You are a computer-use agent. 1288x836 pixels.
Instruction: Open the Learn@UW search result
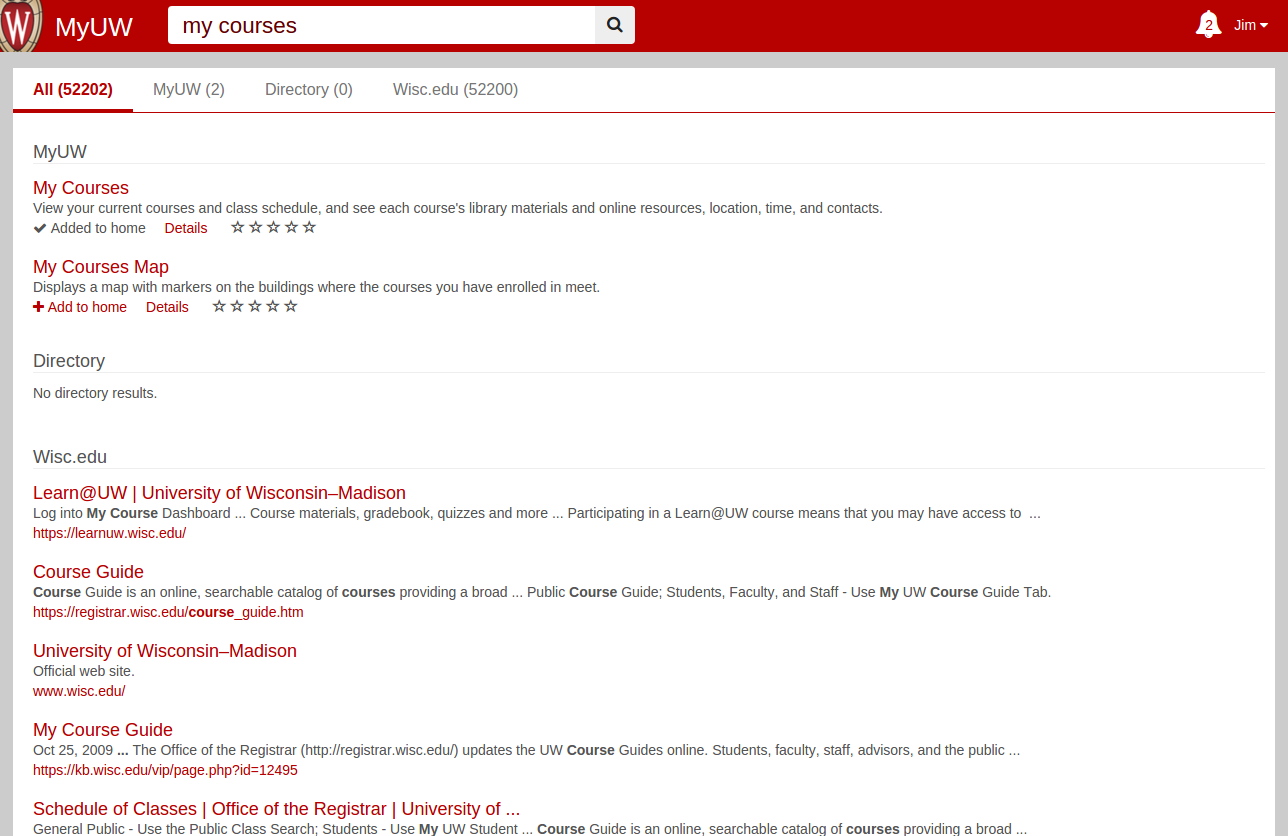pyautogui.click(x=219, y=493)
